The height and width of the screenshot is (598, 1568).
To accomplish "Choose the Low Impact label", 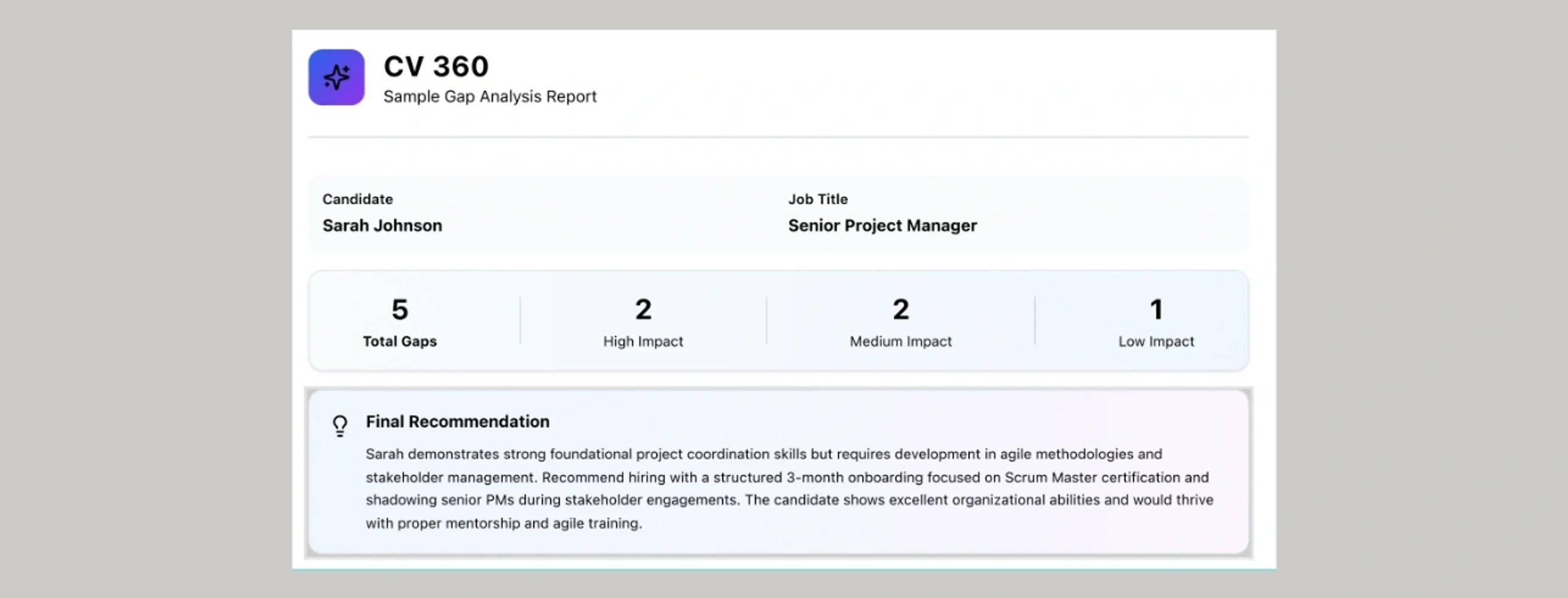I will tap(1156, 341).
